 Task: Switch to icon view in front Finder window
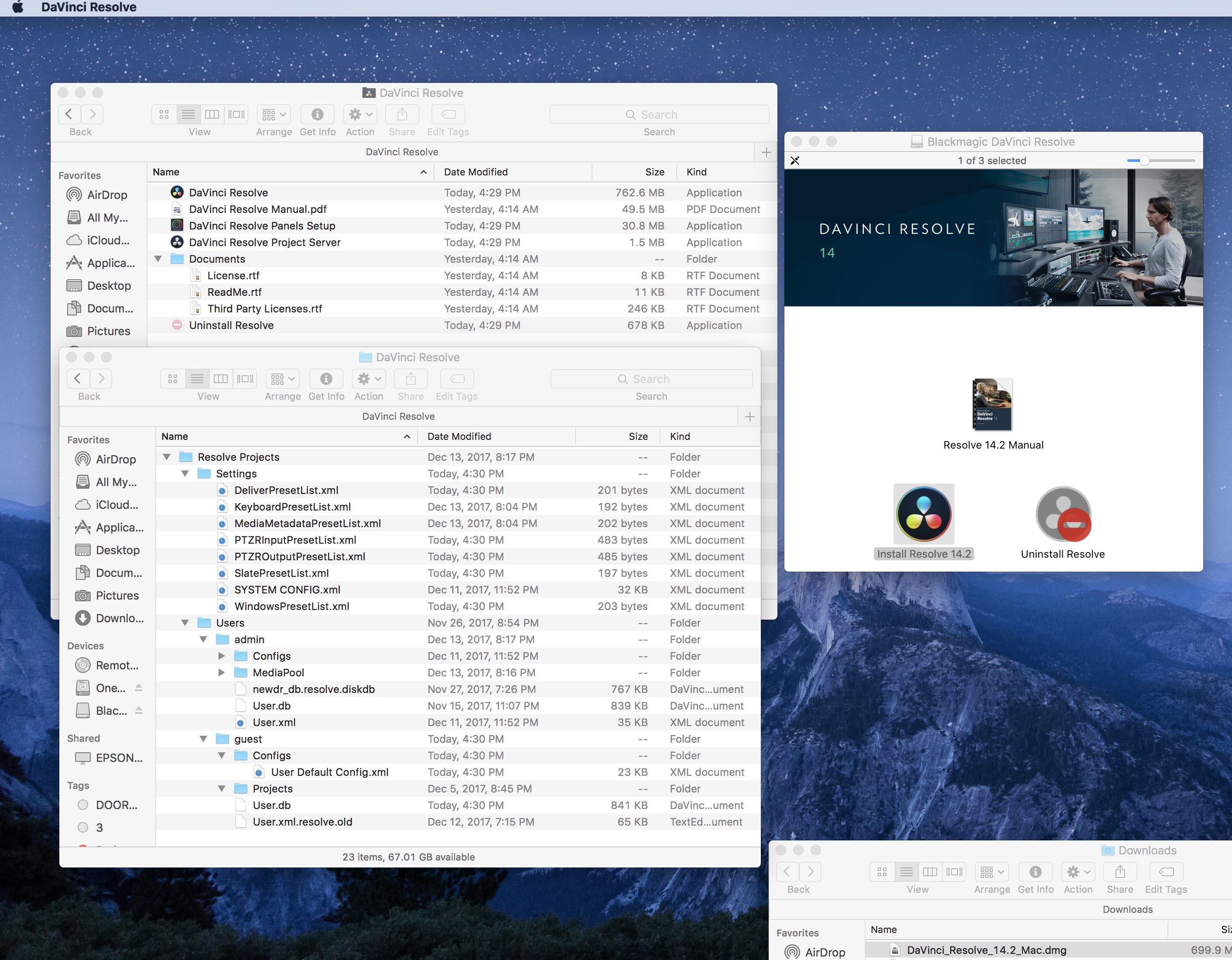(x=173, y=379)
